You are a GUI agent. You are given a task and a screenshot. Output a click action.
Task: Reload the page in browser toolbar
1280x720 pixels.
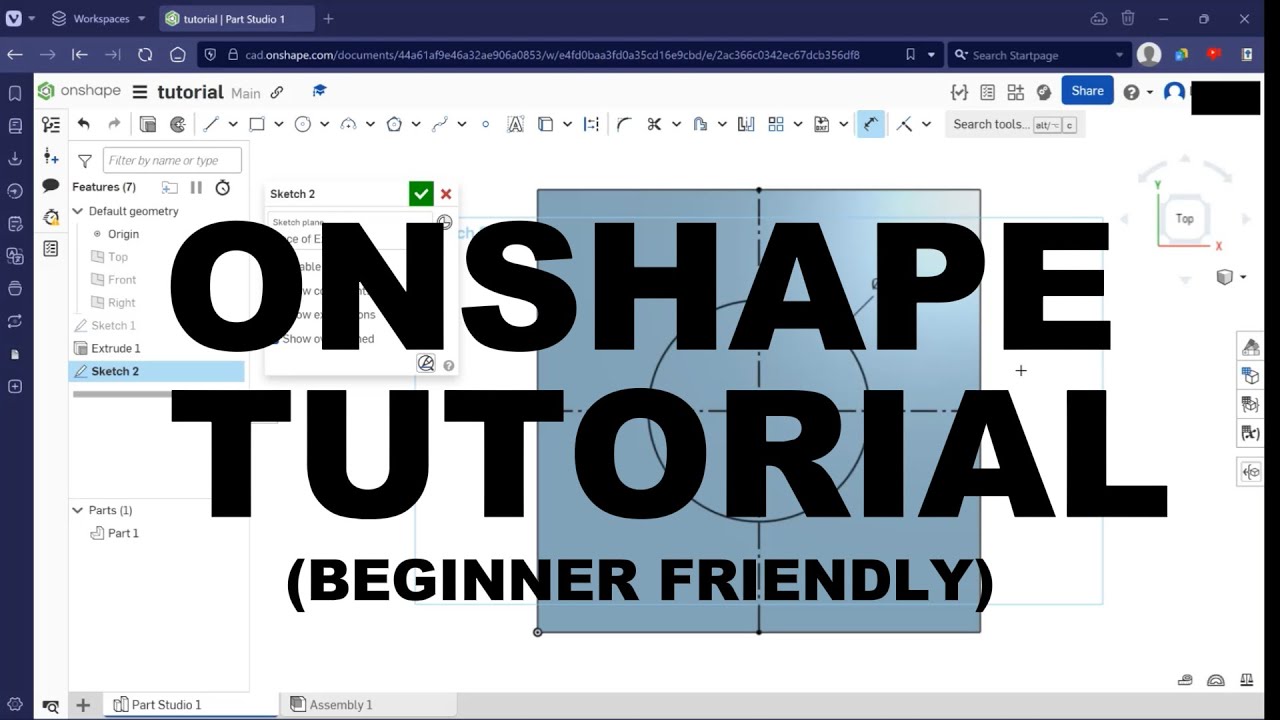click(x=145, y=55)
